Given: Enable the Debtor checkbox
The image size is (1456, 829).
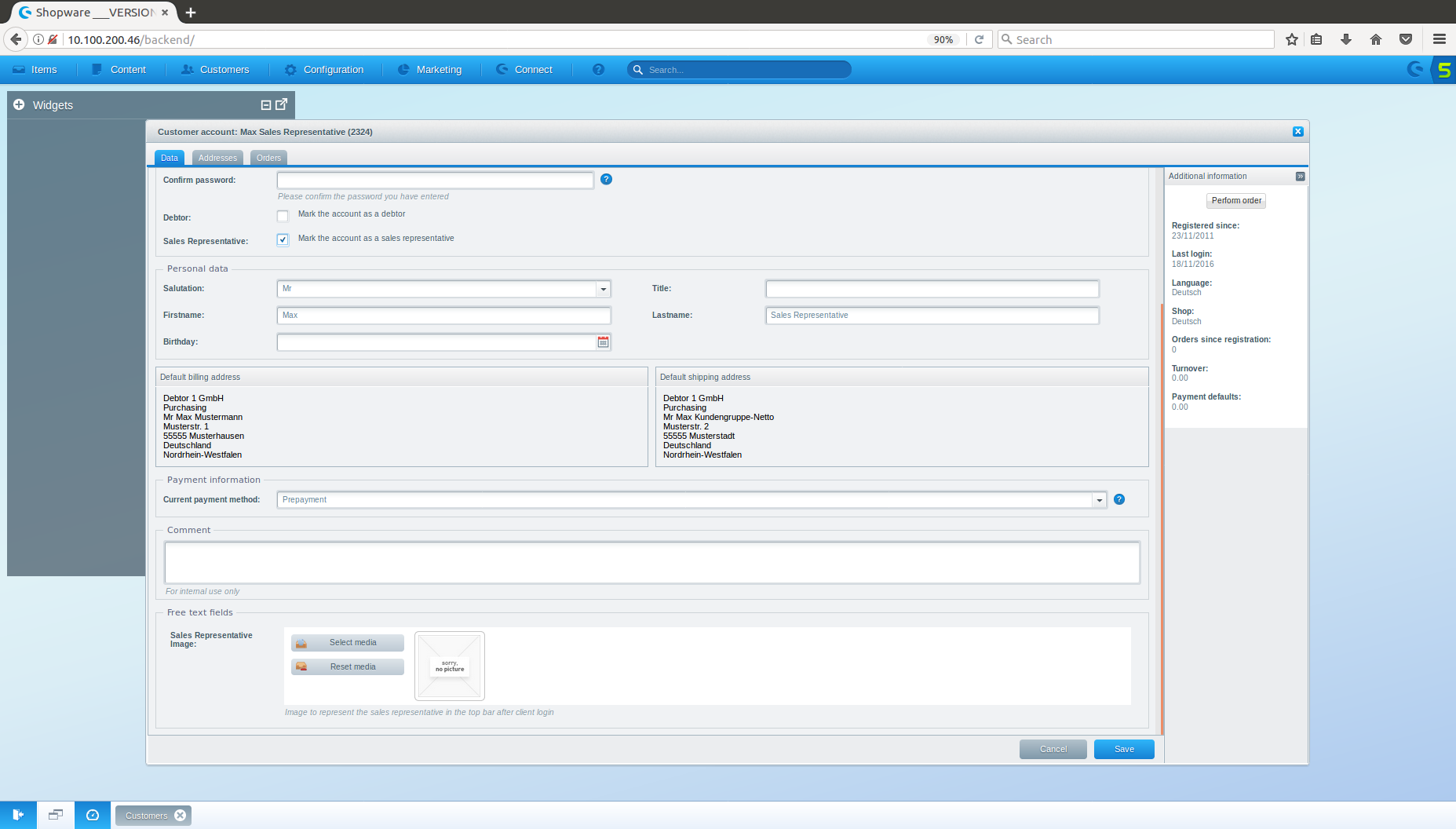Looking at the screenshot, I should 283,216.
